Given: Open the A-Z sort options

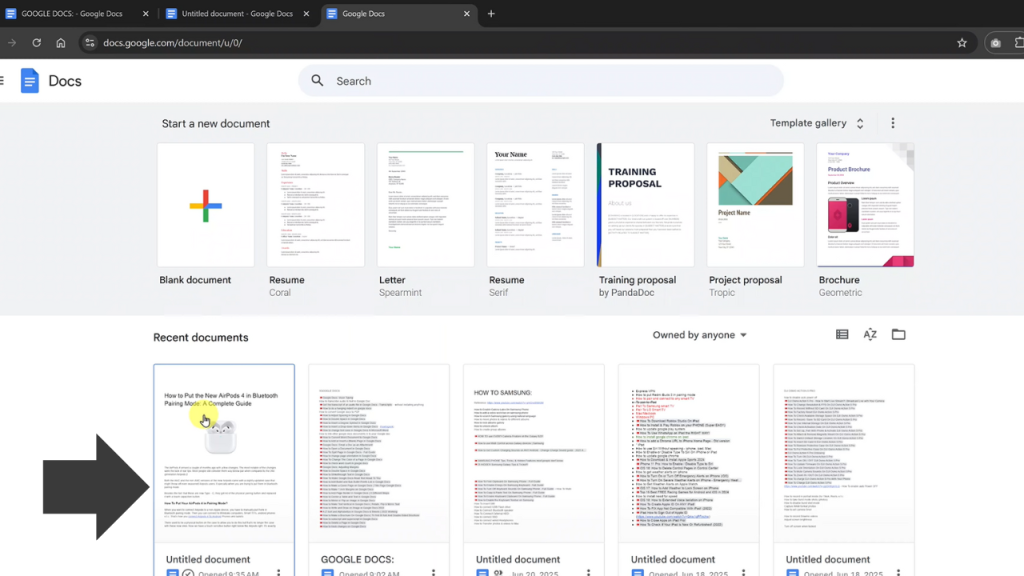Looking at the screenshot, I should (x=870, y=334).
